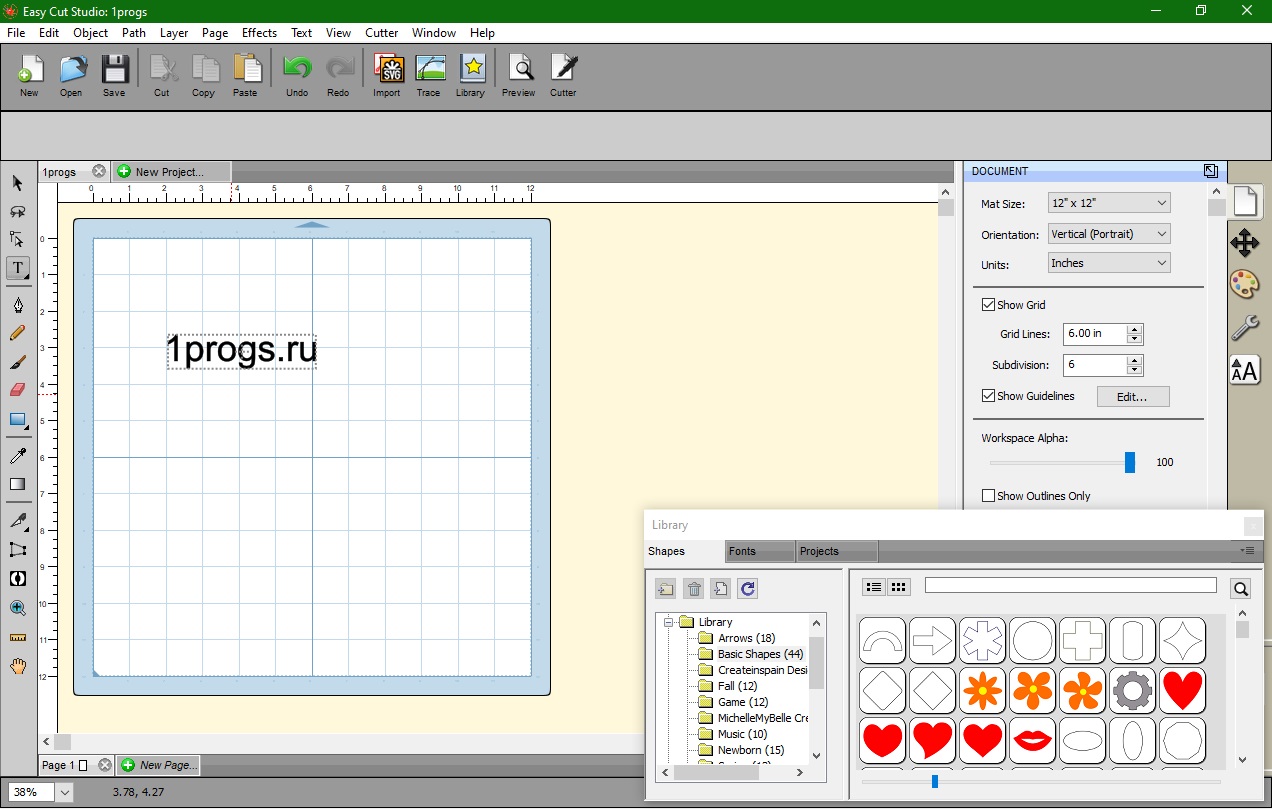Click the New Page... button
This screenshot has width=1272, height=809.
click(159, 765)
